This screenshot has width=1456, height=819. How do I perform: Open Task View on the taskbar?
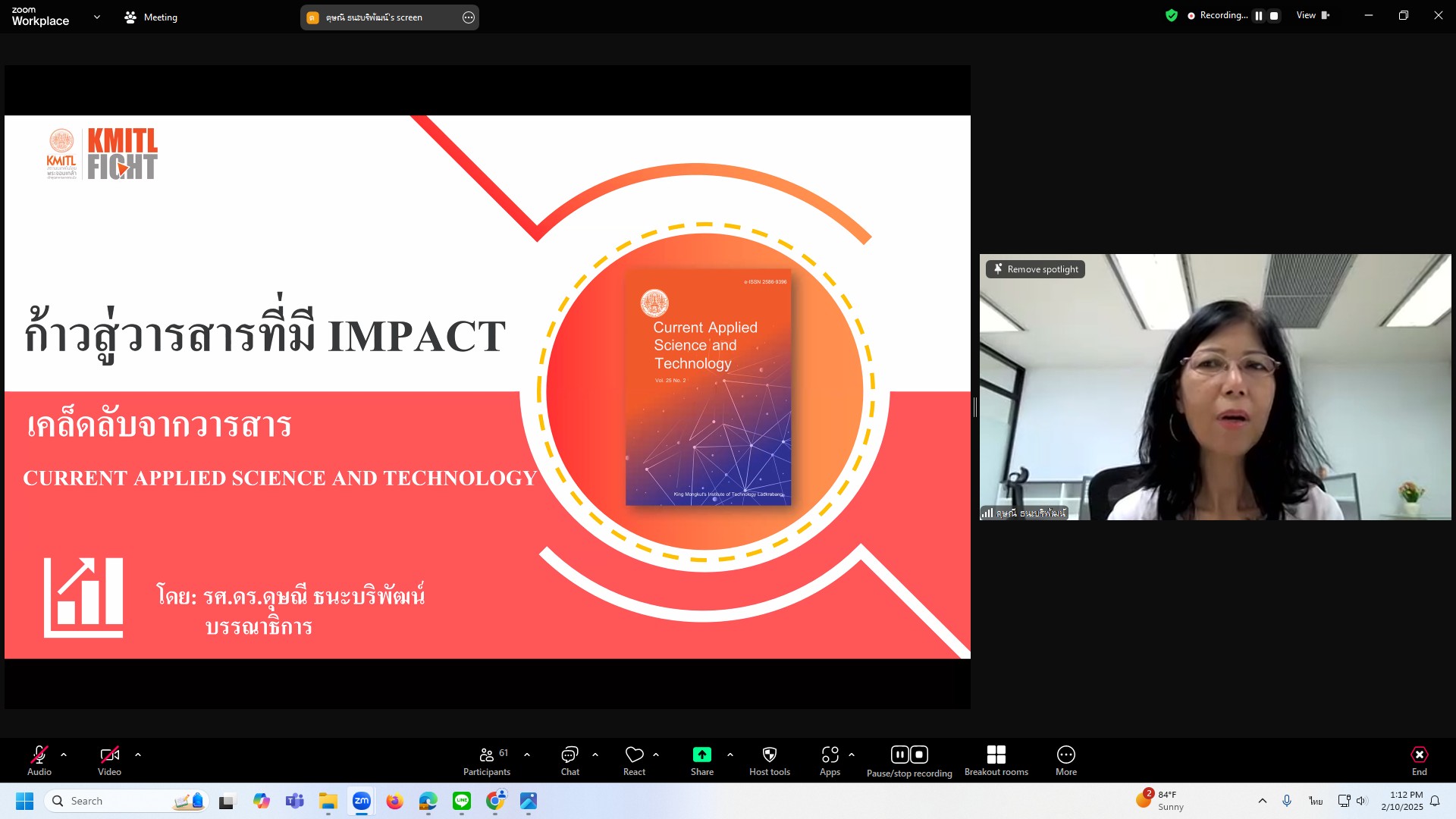(227, 801)
